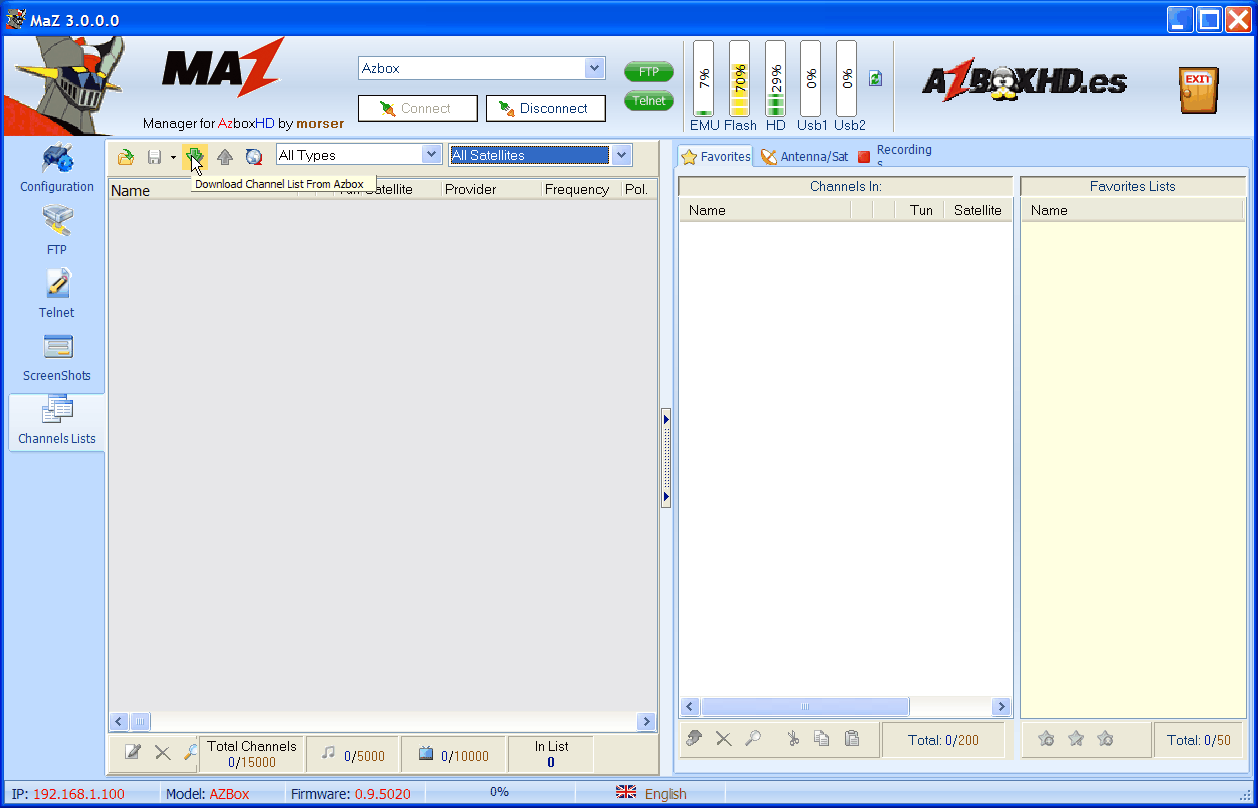Viewport: 1258px width, 808px height.
Task: Click the Disconnect button
Action: [546, 108]
